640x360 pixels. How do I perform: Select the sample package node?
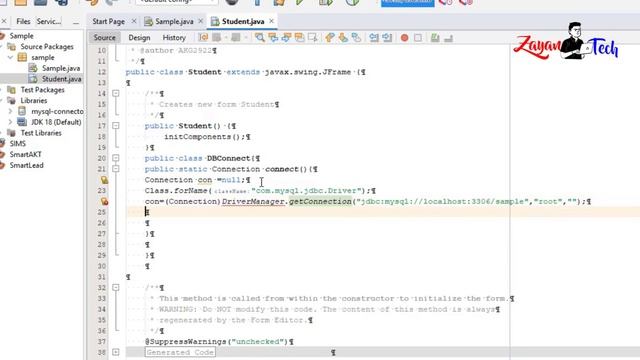[42, 58]
